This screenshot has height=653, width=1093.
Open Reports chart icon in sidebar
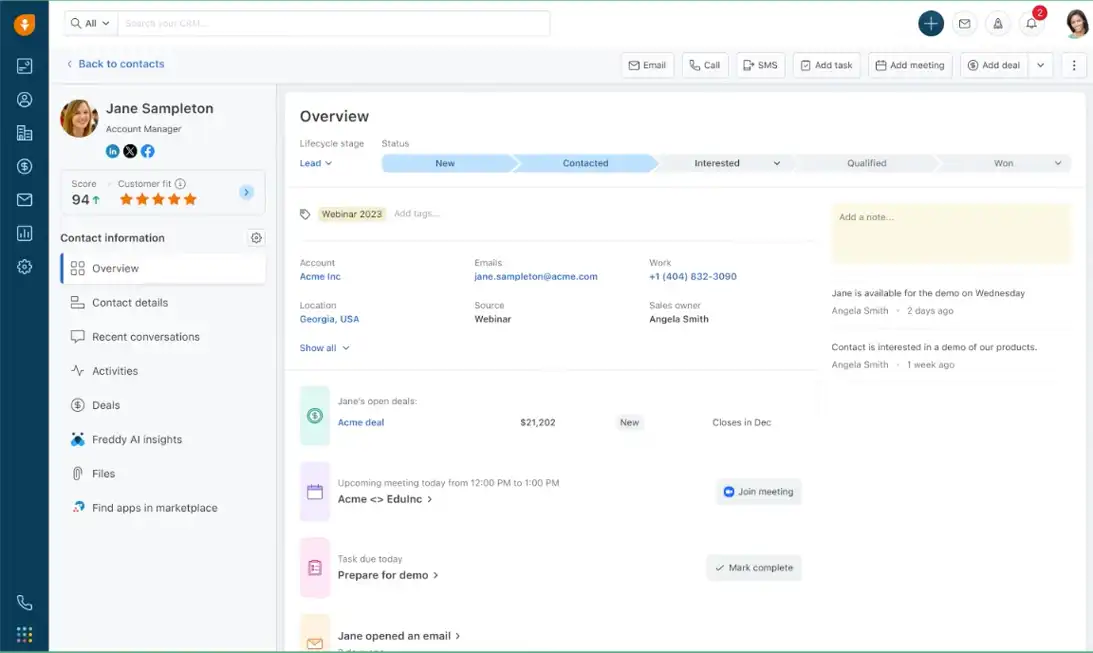tap(24, 233)
